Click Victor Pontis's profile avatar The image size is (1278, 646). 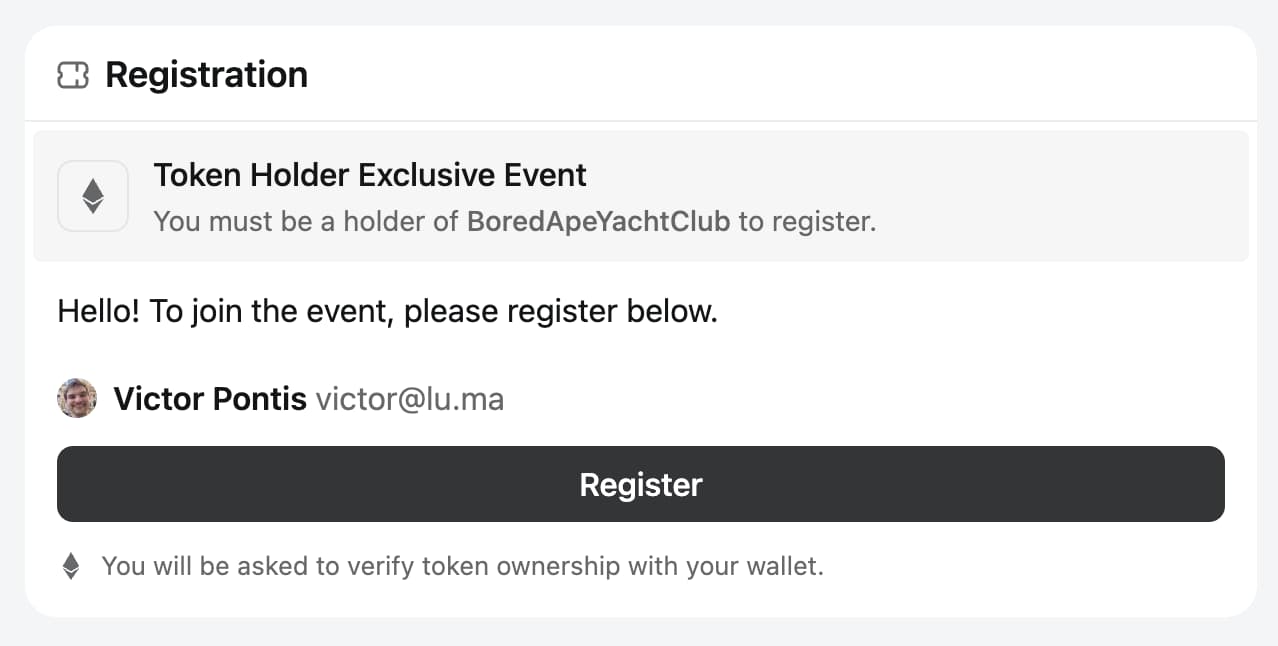pyautogui.click(x=77, y=399)
